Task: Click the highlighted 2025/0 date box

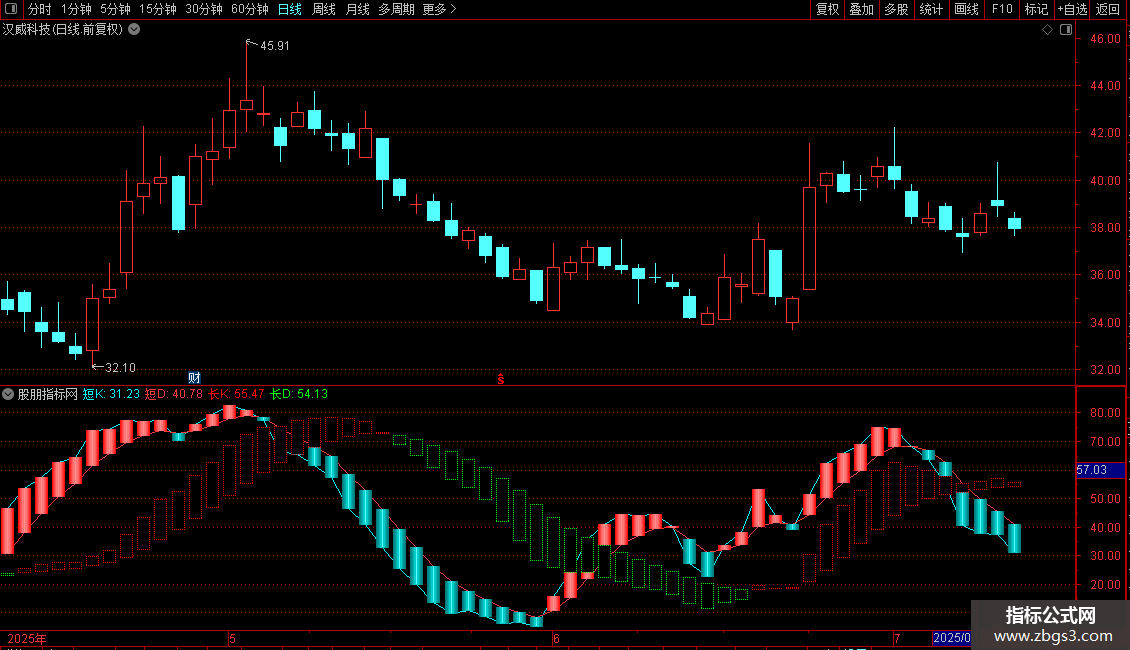Action: point(951,638)
